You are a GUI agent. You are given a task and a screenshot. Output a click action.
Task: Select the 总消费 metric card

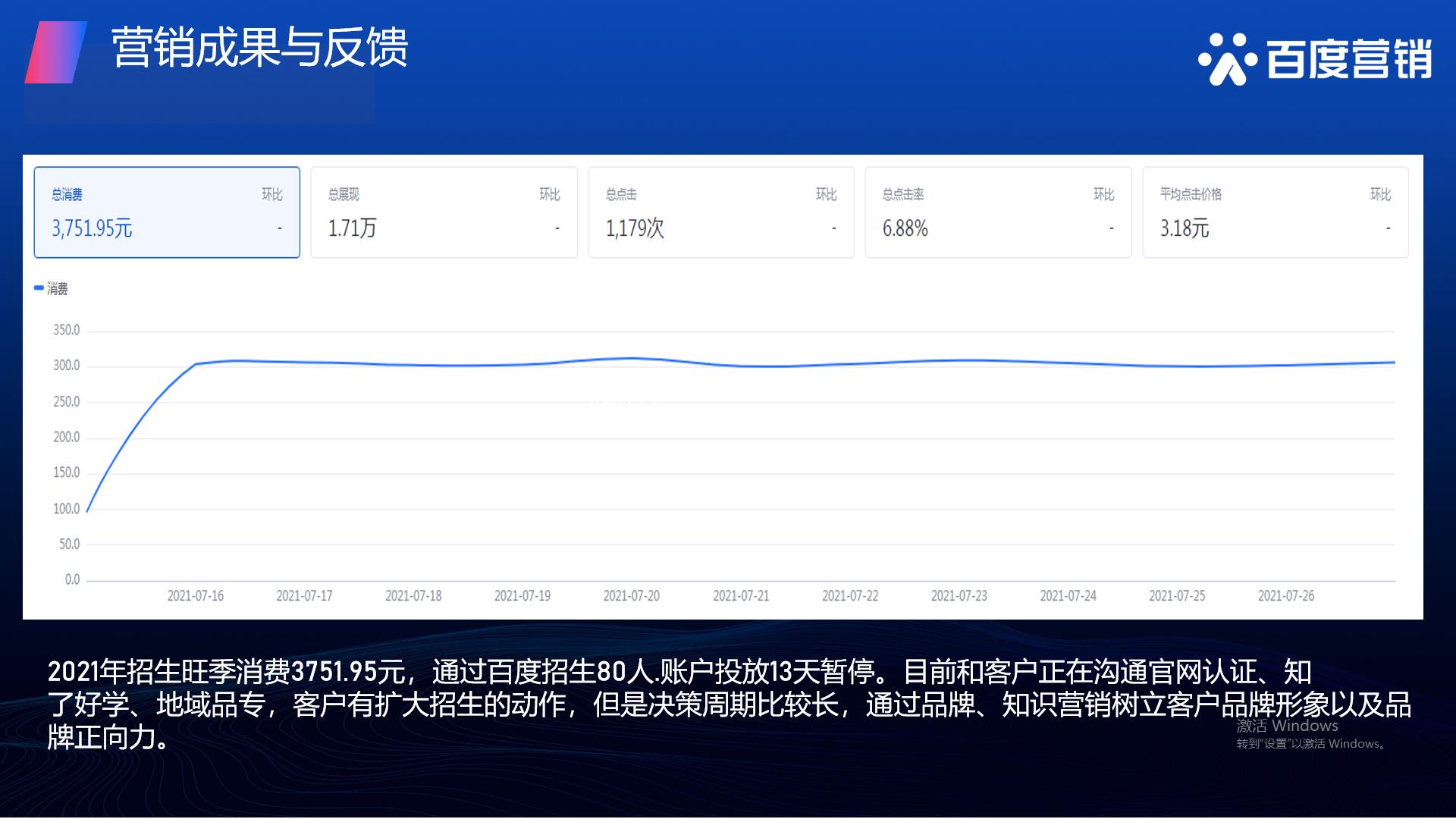[x=167, y=212]
